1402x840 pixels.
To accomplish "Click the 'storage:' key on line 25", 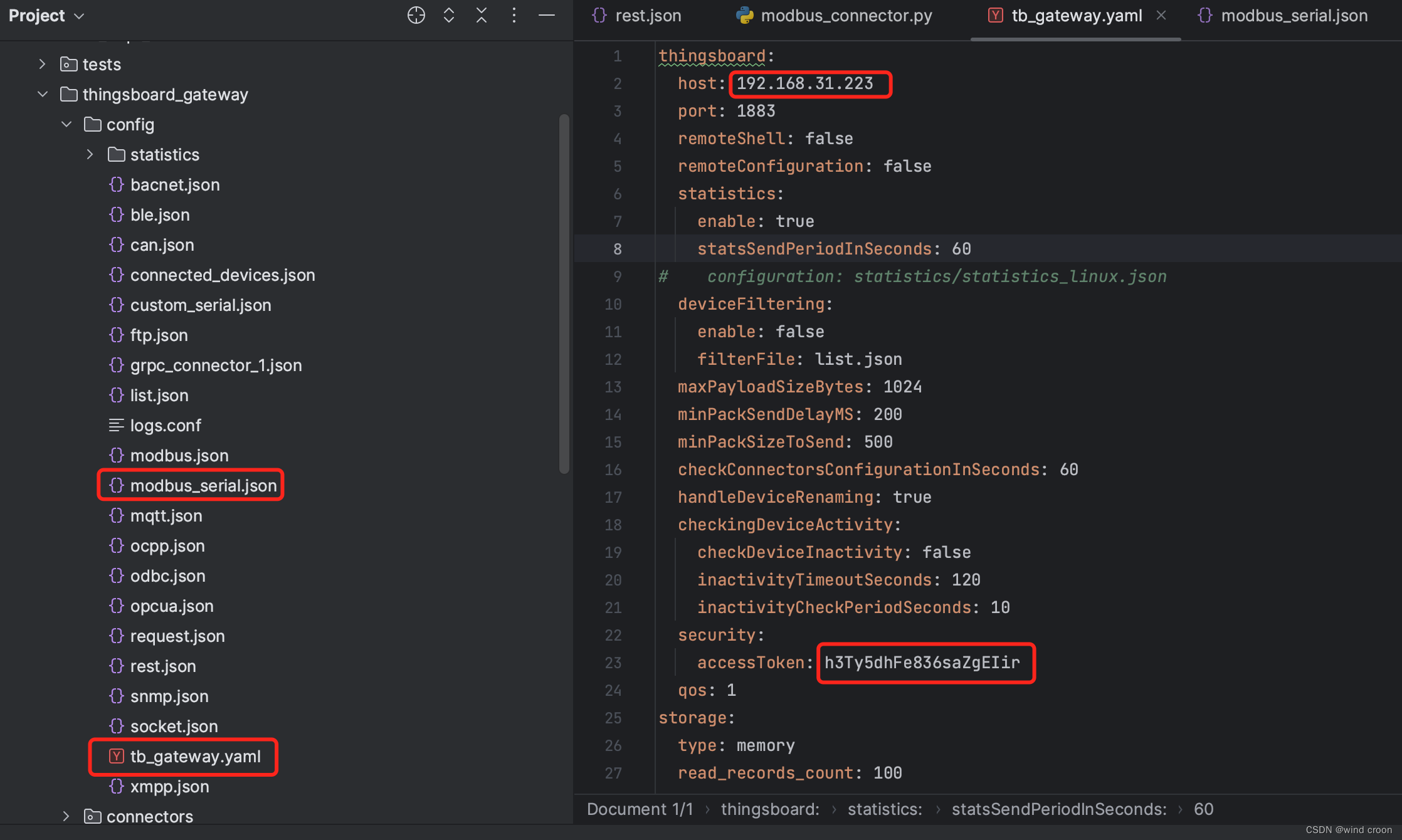I will point(696,718).
